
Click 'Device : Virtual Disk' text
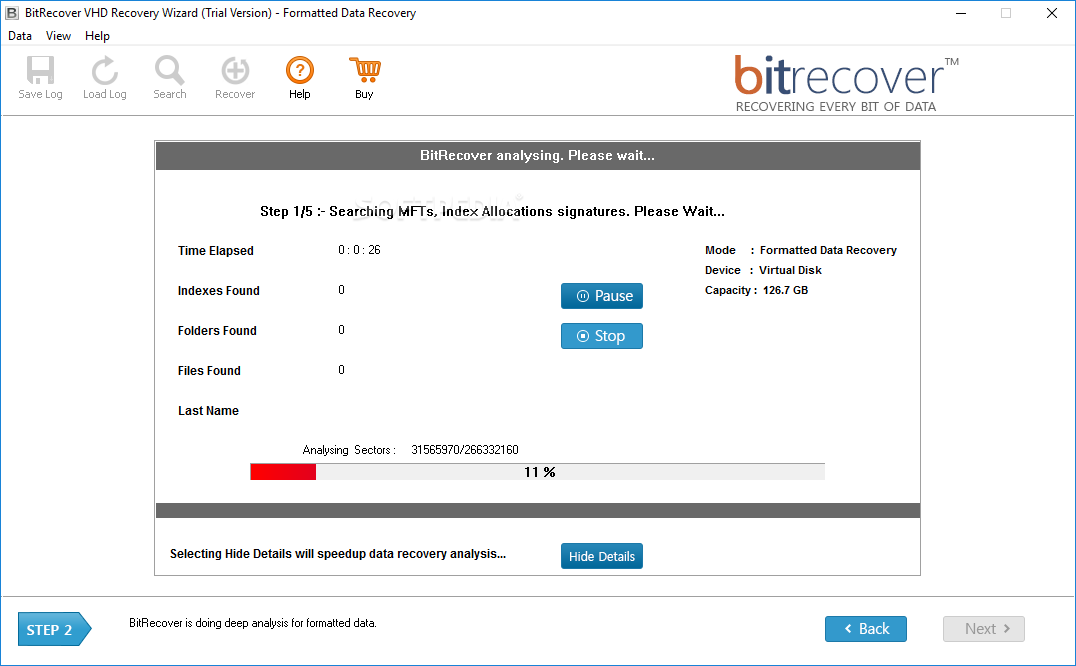[x=763, y=270]
